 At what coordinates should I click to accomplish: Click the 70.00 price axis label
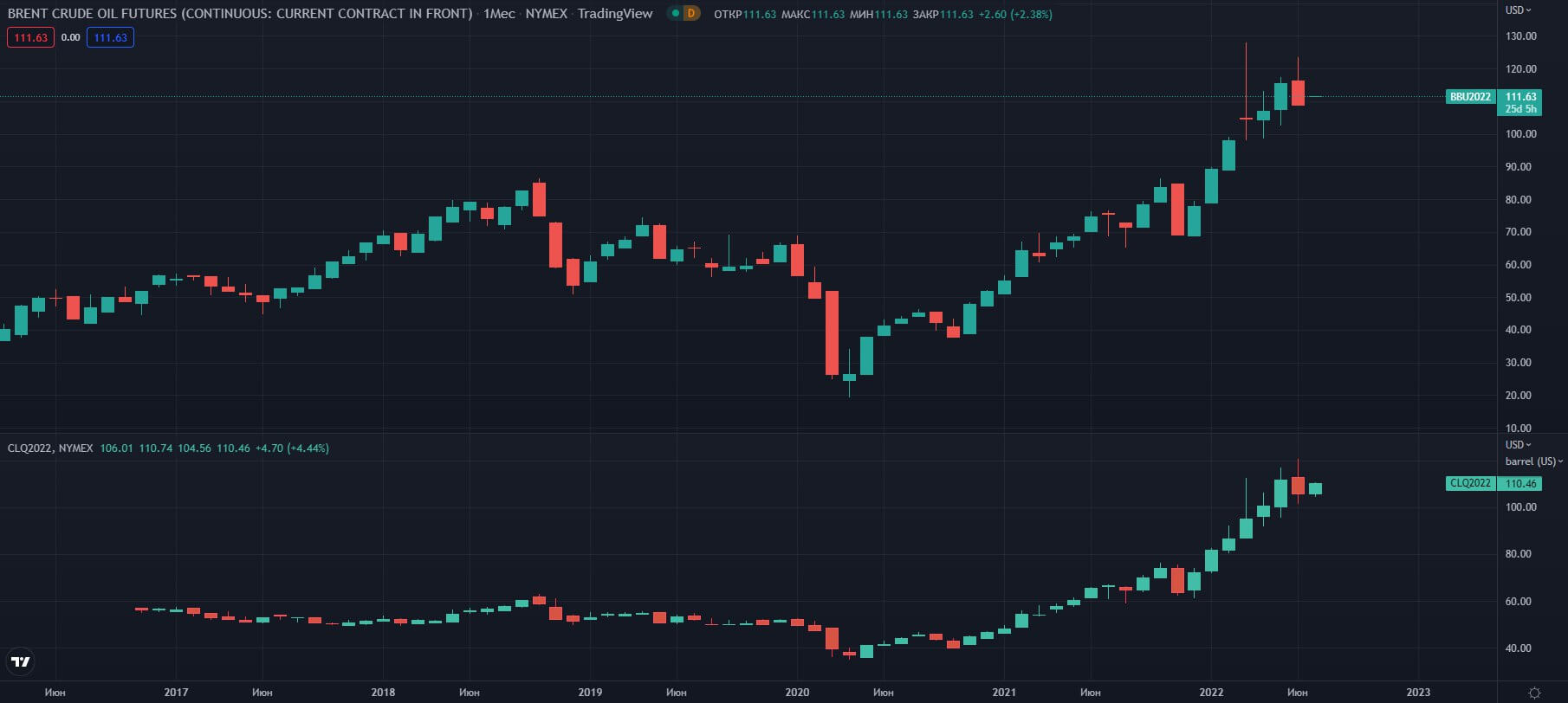(x=1521, y=232)
